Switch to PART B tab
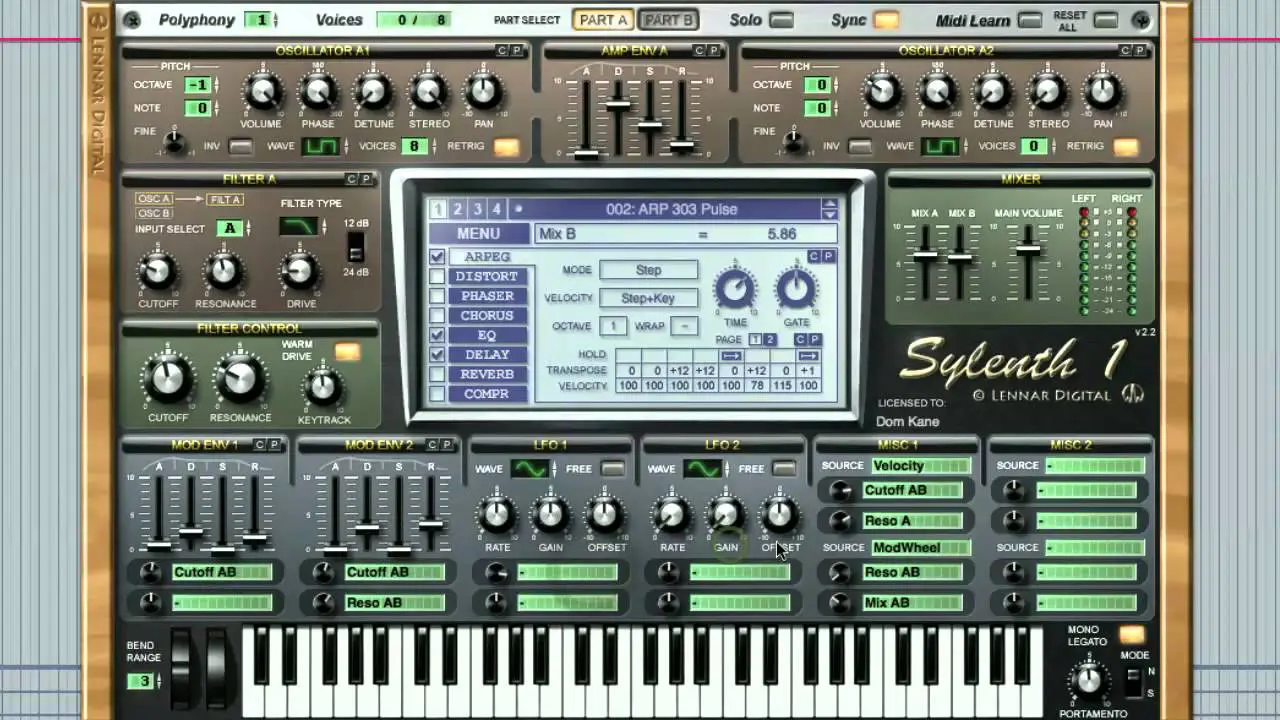Image resolution: width=1280 pixels, height=720 pixels. point(668,20)
